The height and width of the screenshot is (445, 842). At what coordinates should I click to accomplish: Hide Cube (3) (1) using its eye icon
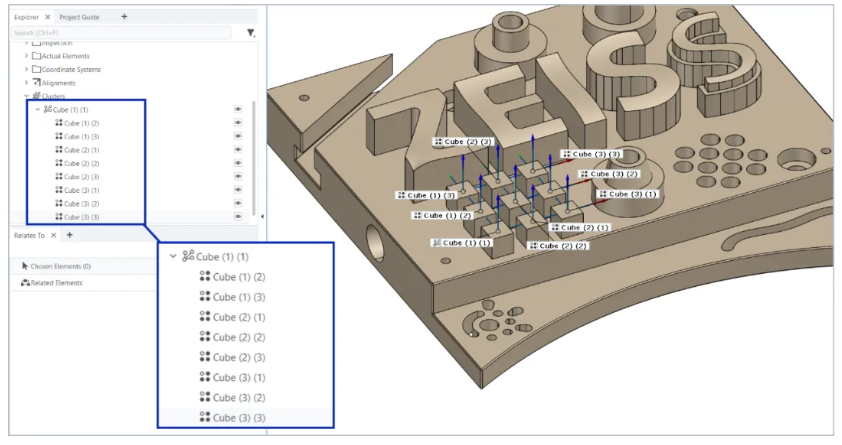(x=238, y=190)
